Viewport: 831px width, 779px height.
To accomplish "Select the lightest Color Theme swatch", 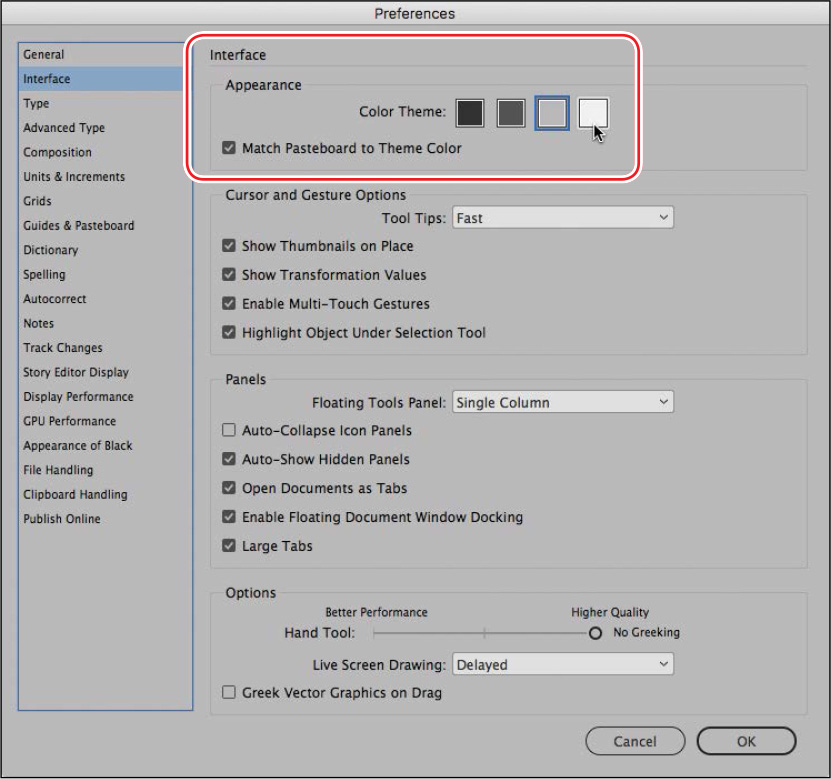I will point(593,113).
